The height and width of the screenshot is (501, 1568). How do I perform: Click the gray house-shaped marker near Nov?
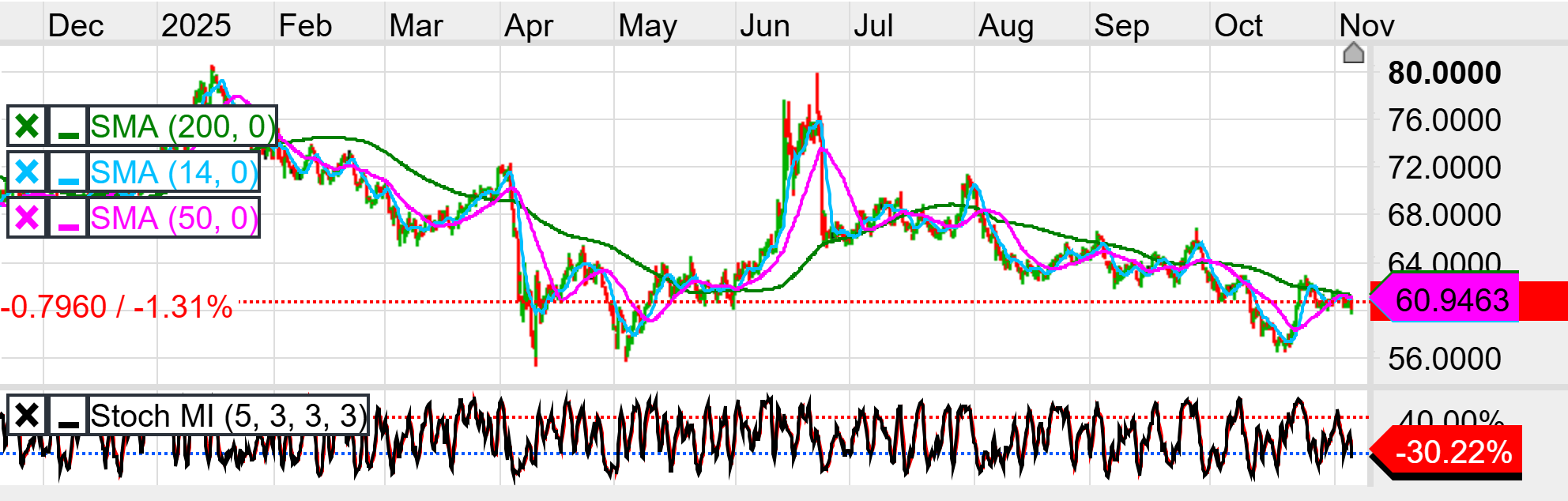[x=1353, y=54]
